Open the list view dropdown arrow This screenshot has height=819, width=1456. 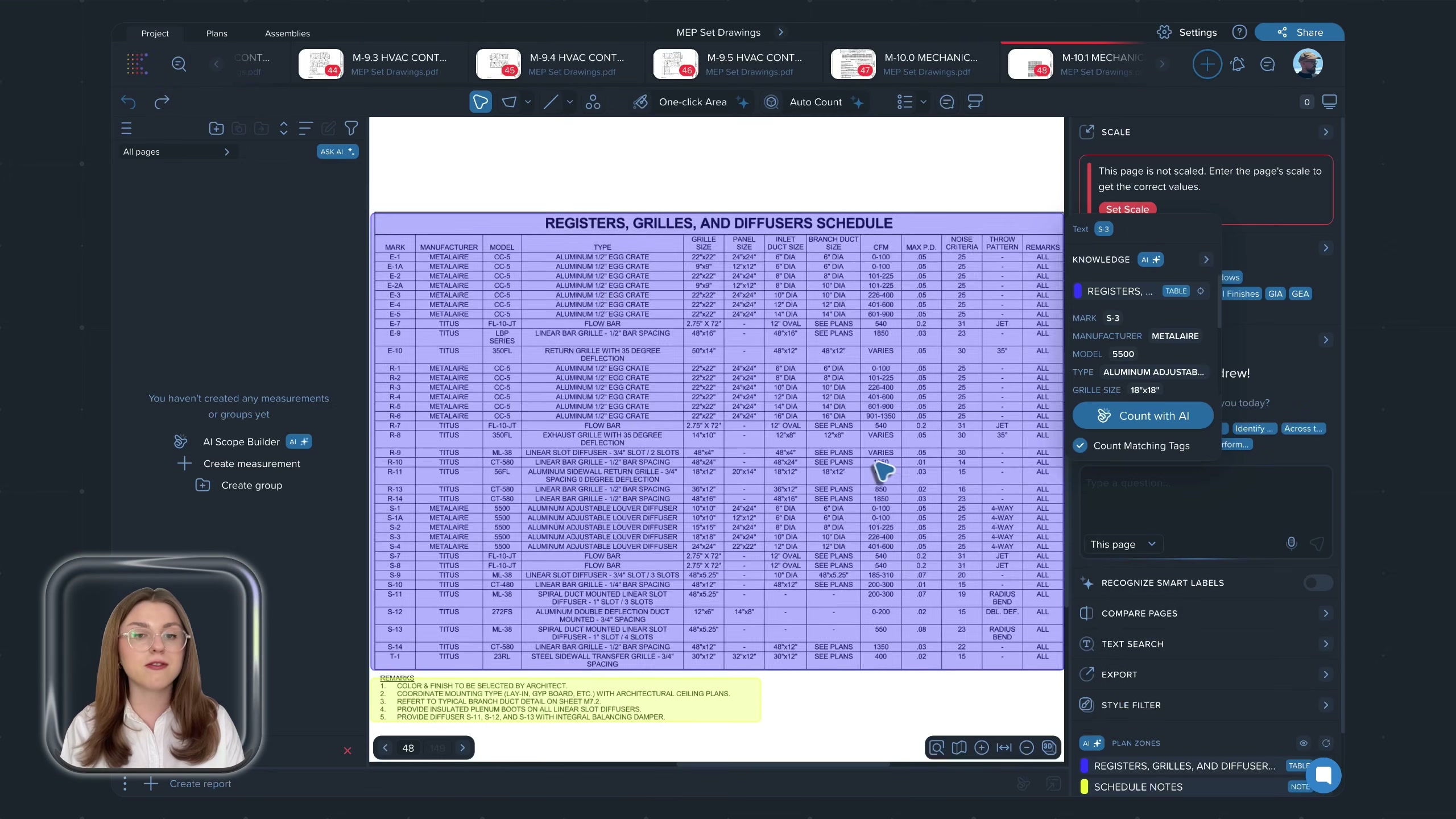click(x=924, y=102)
